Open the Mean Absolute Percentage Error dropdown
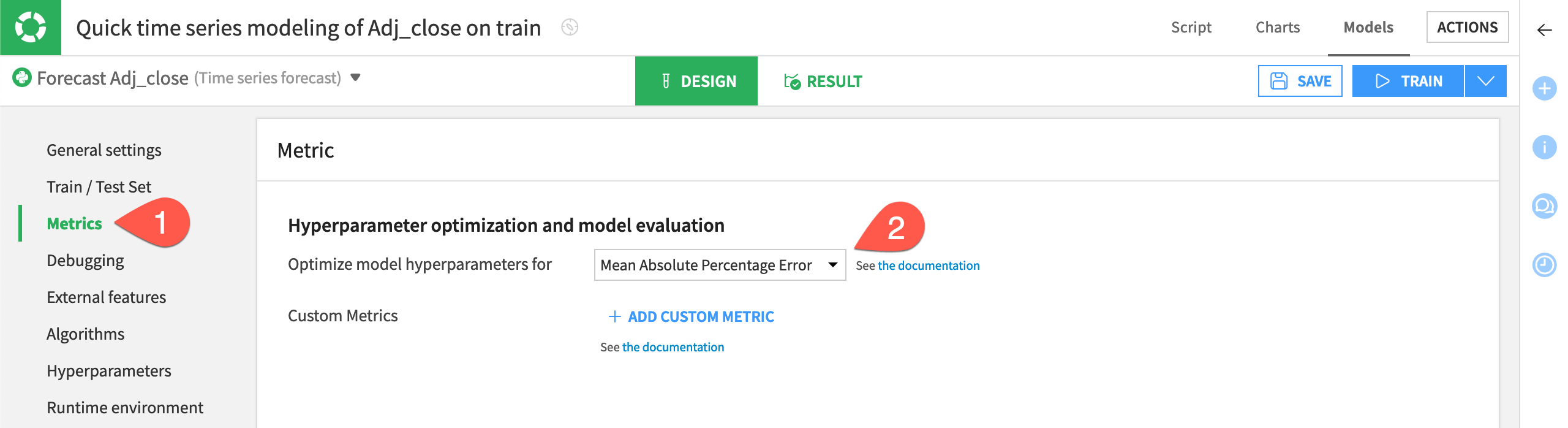1568x428 pixels. pyautogui.click(x=720, y=265)
